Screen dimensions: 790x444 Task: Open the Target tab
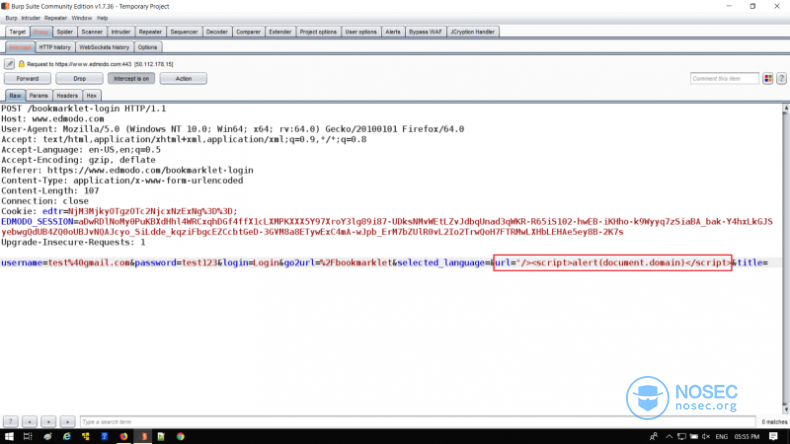(17, 32)
